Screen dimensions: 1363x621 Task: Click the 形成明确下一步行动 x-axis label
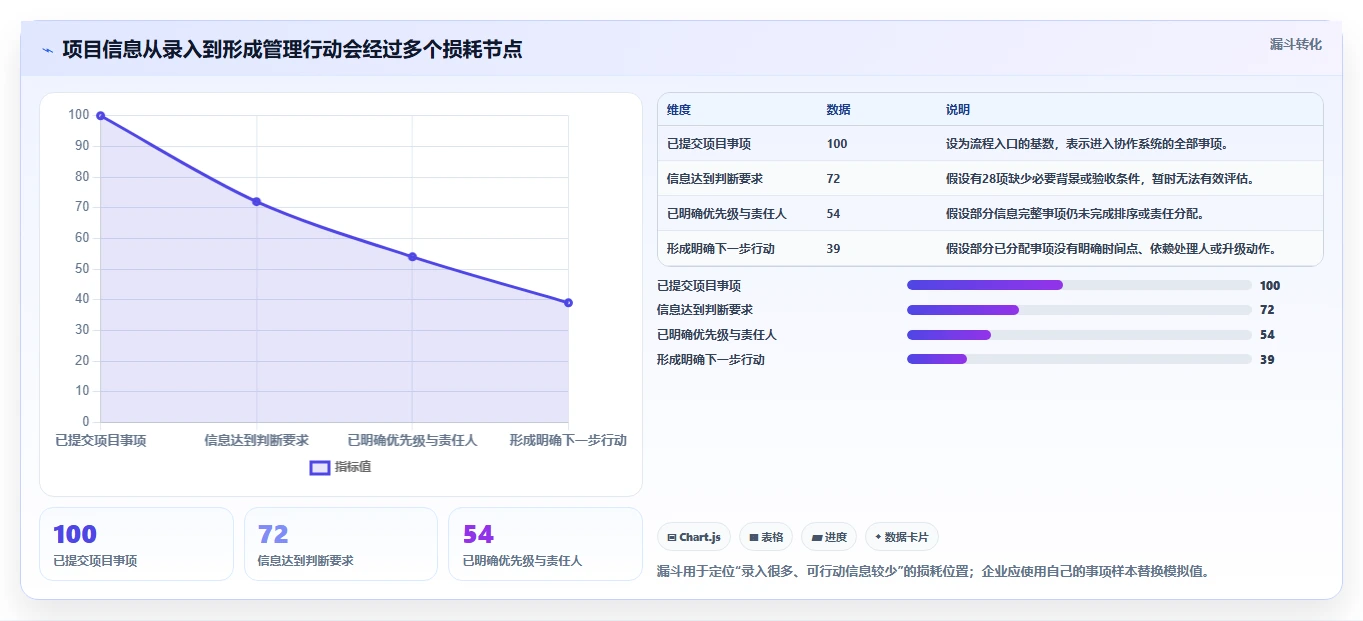tap(568, 440)
